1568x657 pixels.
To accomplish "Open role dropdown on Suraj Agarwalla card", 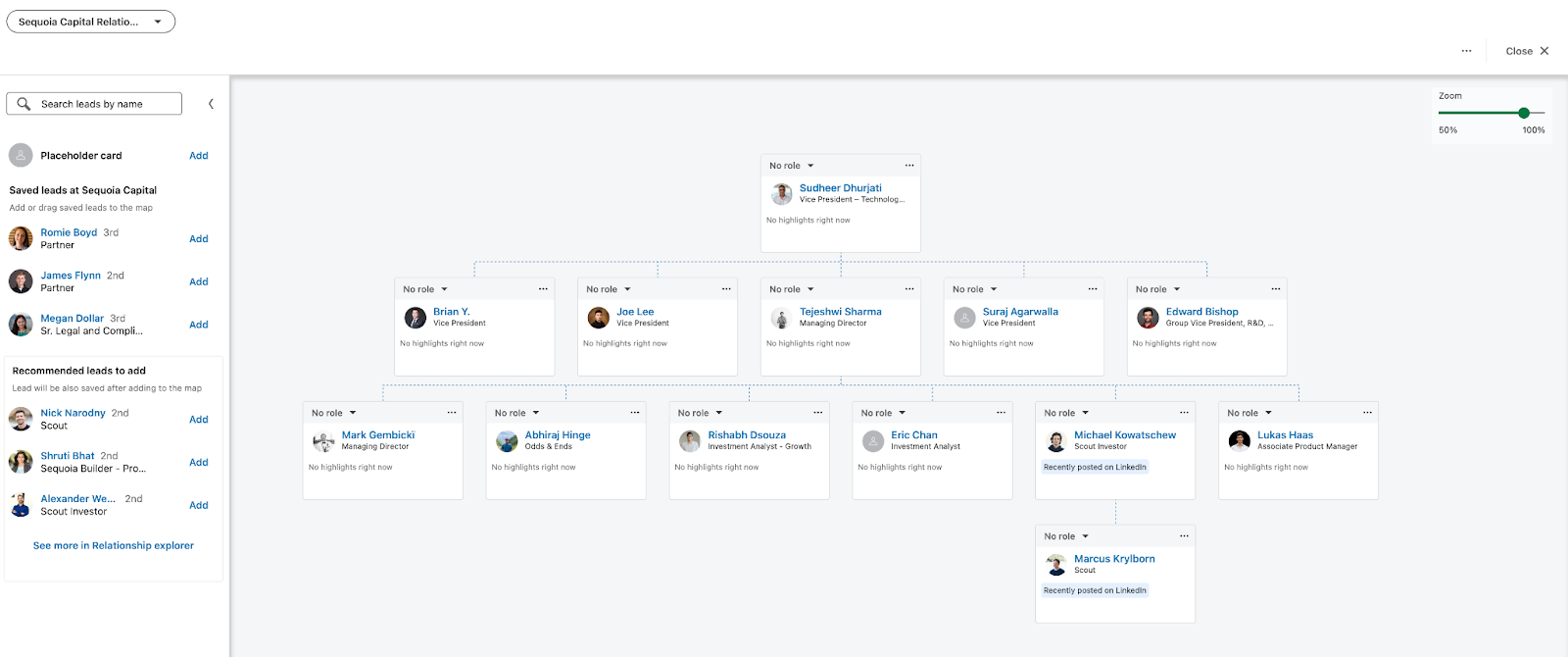I will (x=975, y=289).
